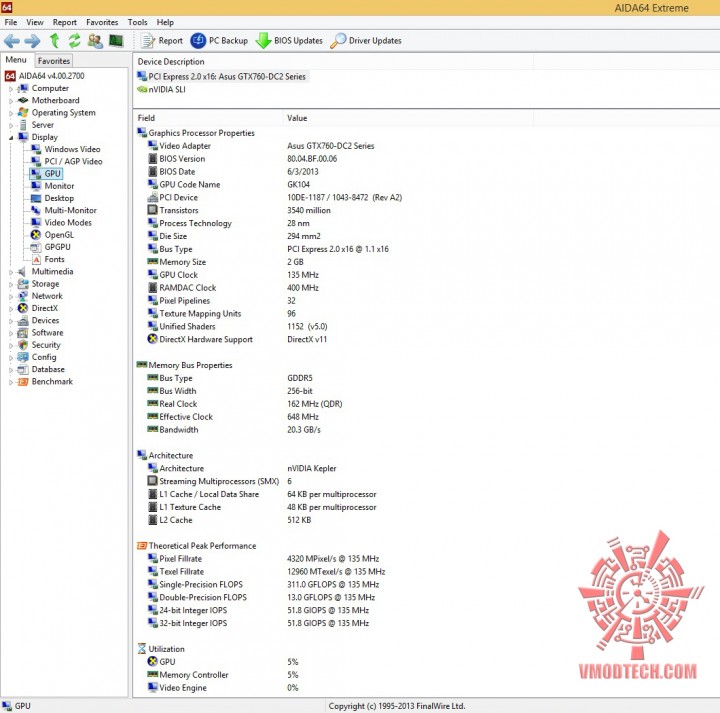This screenshot has width=720, height=713.
Task: Open the users manage toolbar icon
Action: click(x=95, y=41)
